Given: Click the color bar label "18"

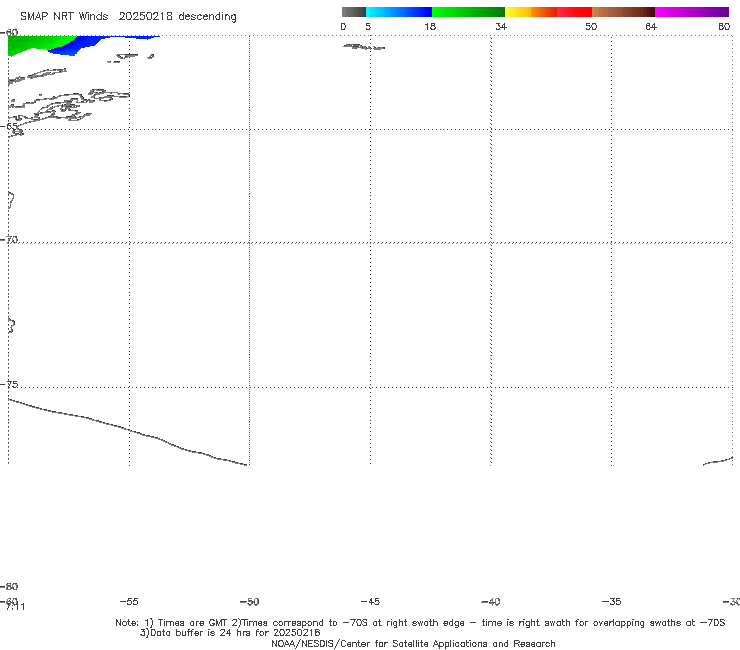Looking at the screenshot, I should (430, 26).
